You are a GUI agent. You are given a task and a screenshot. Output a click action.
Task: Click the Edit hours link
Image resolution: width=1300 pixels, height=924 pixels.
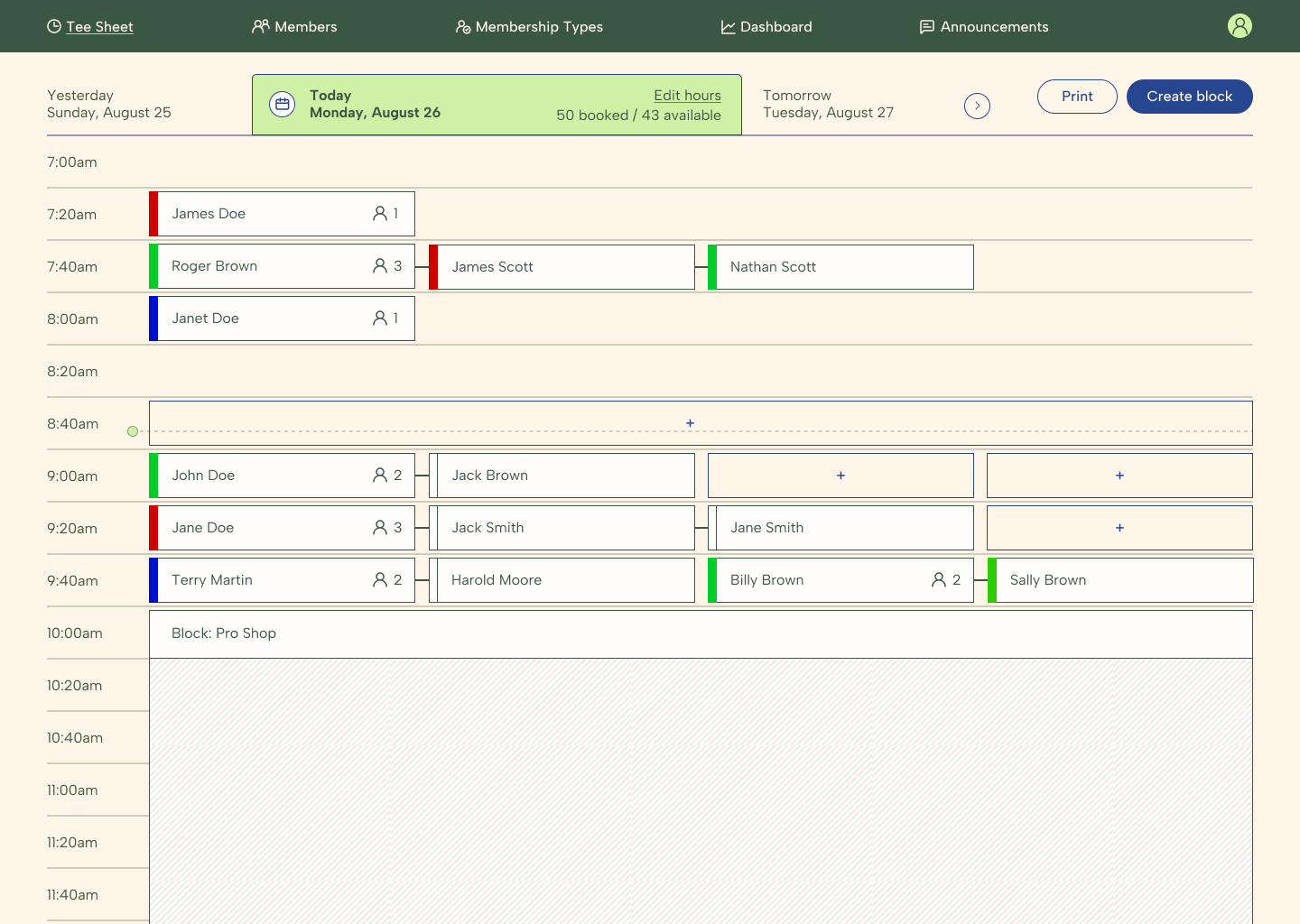click(687, 96)
